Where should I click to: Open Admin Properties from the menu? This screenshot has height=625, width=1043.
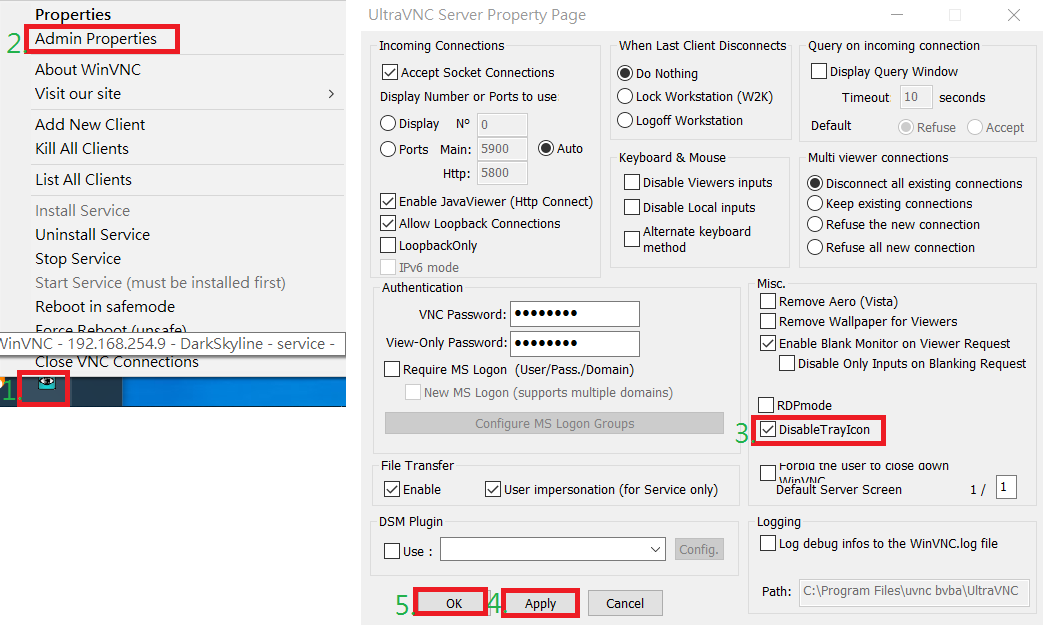96,39
